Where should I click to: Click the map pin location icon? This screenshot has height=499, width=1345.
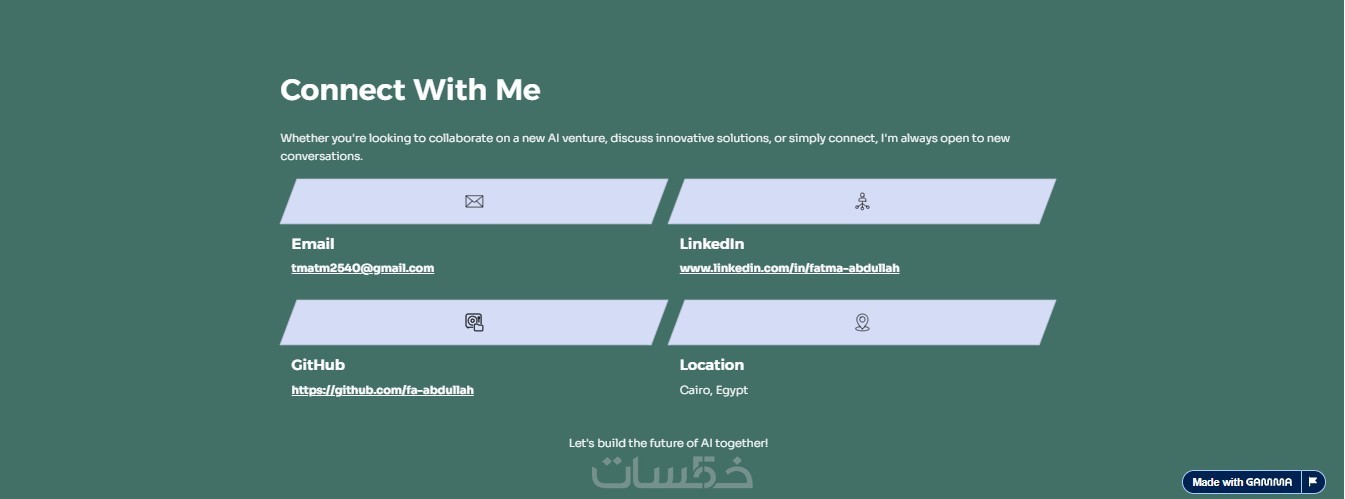click(x=862, y=322)
